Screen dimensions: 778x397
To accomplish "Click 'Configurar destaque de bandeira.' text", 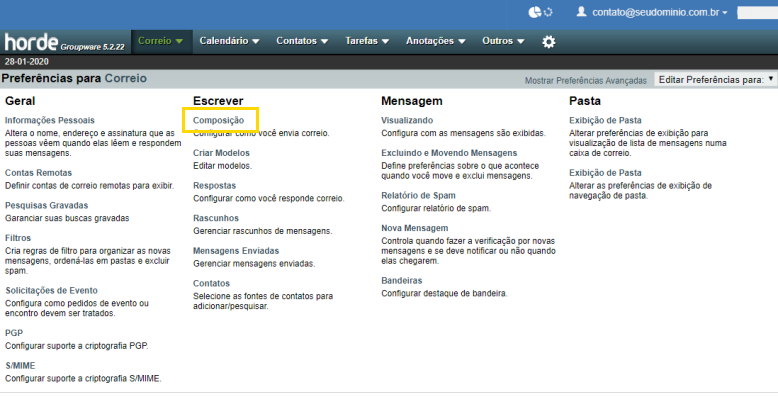I will click(x=444, y=293).
